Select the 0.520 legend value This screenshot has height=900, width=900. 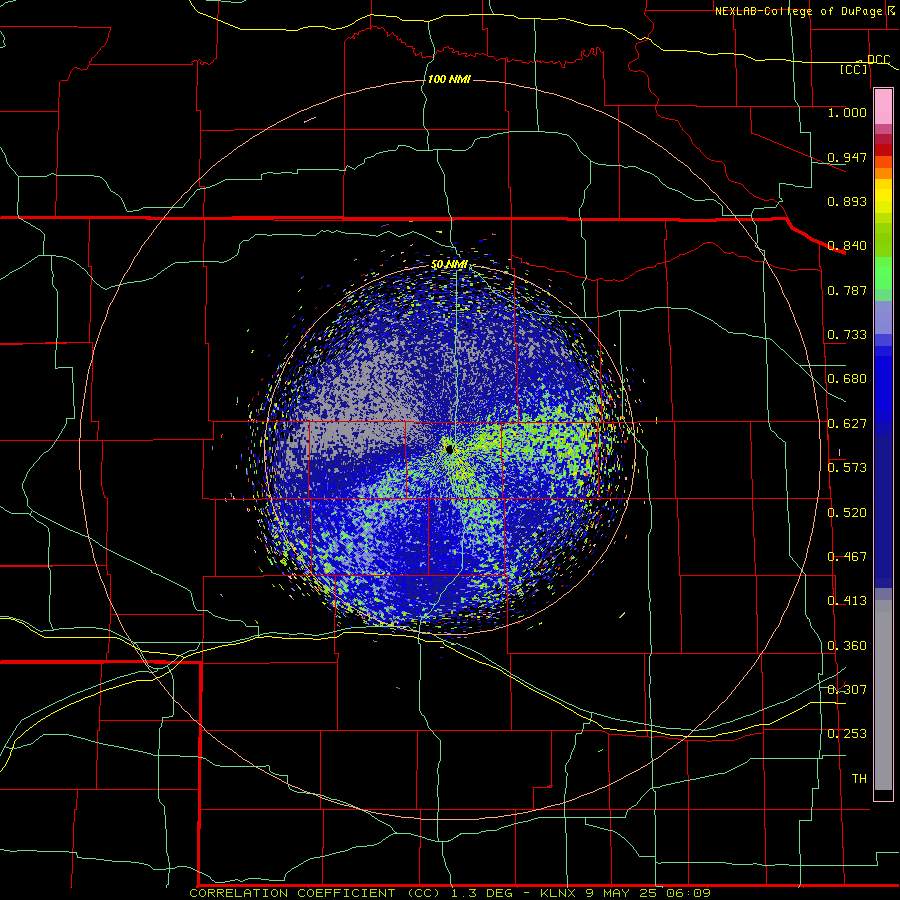click(847, 513)
